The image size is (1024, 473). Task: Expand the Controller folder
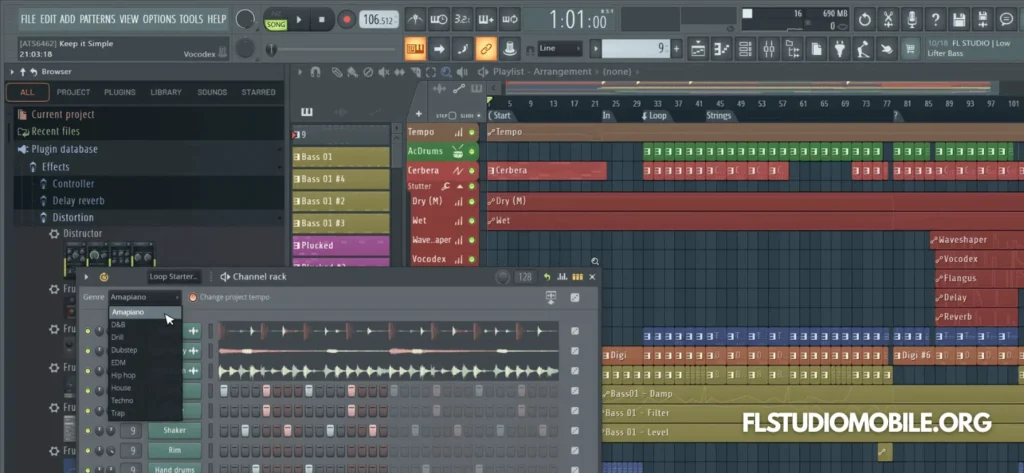pyautogui.click(x=73, y=184)
